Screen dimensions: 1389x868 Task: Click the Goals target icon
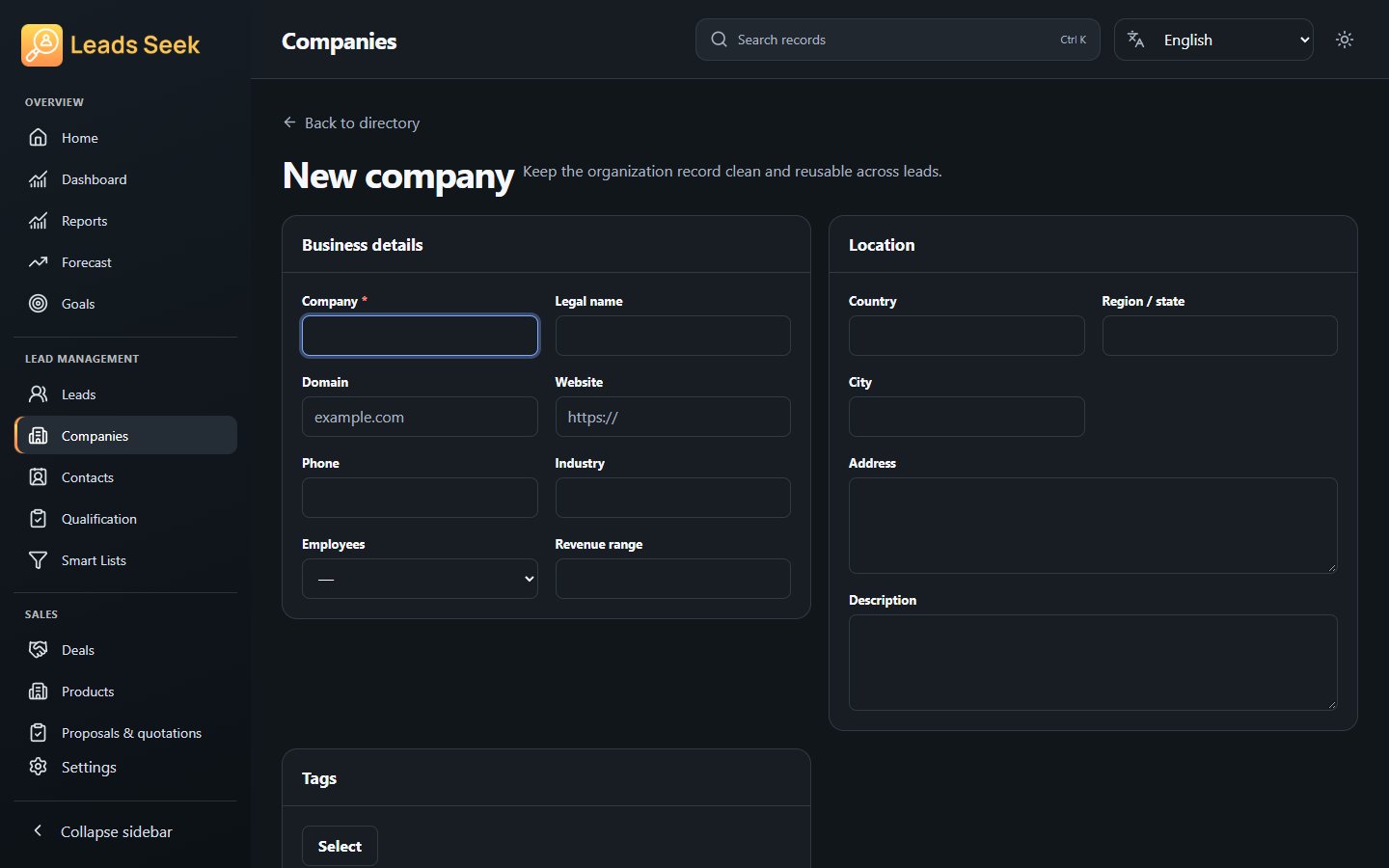pos(38,304)
